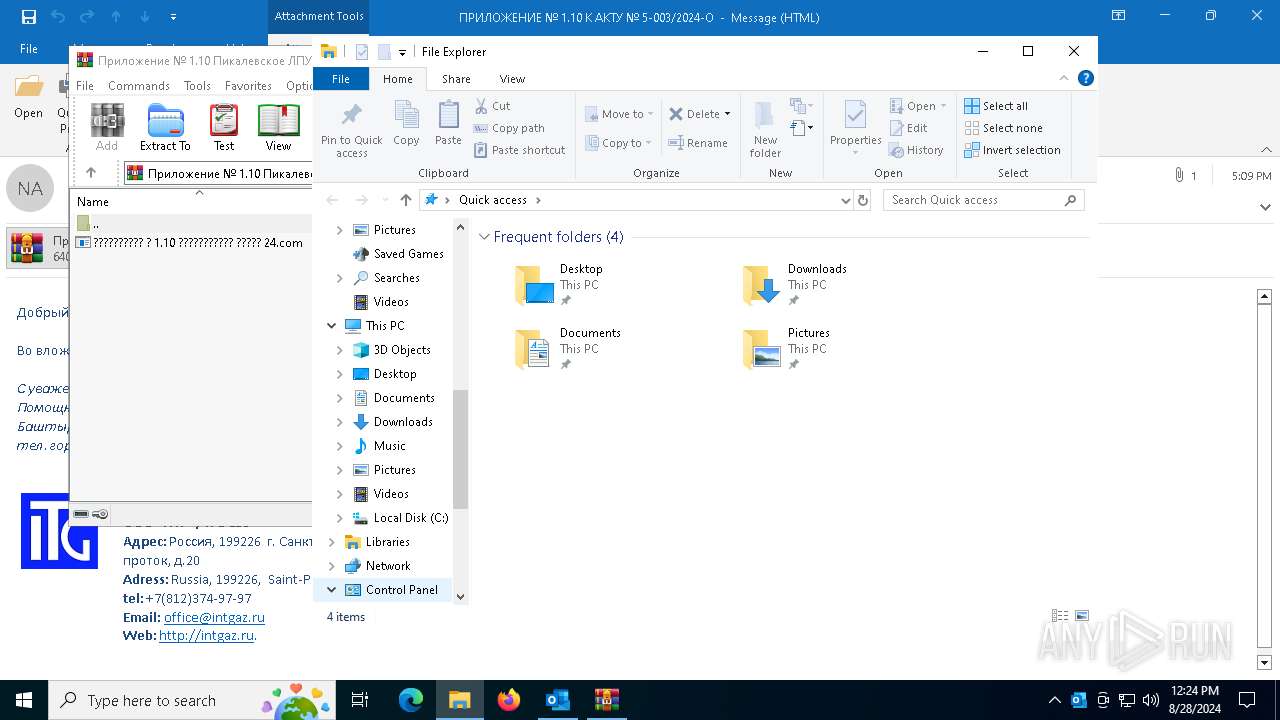Create a New folder from ribbon

[x=765, y=129]
